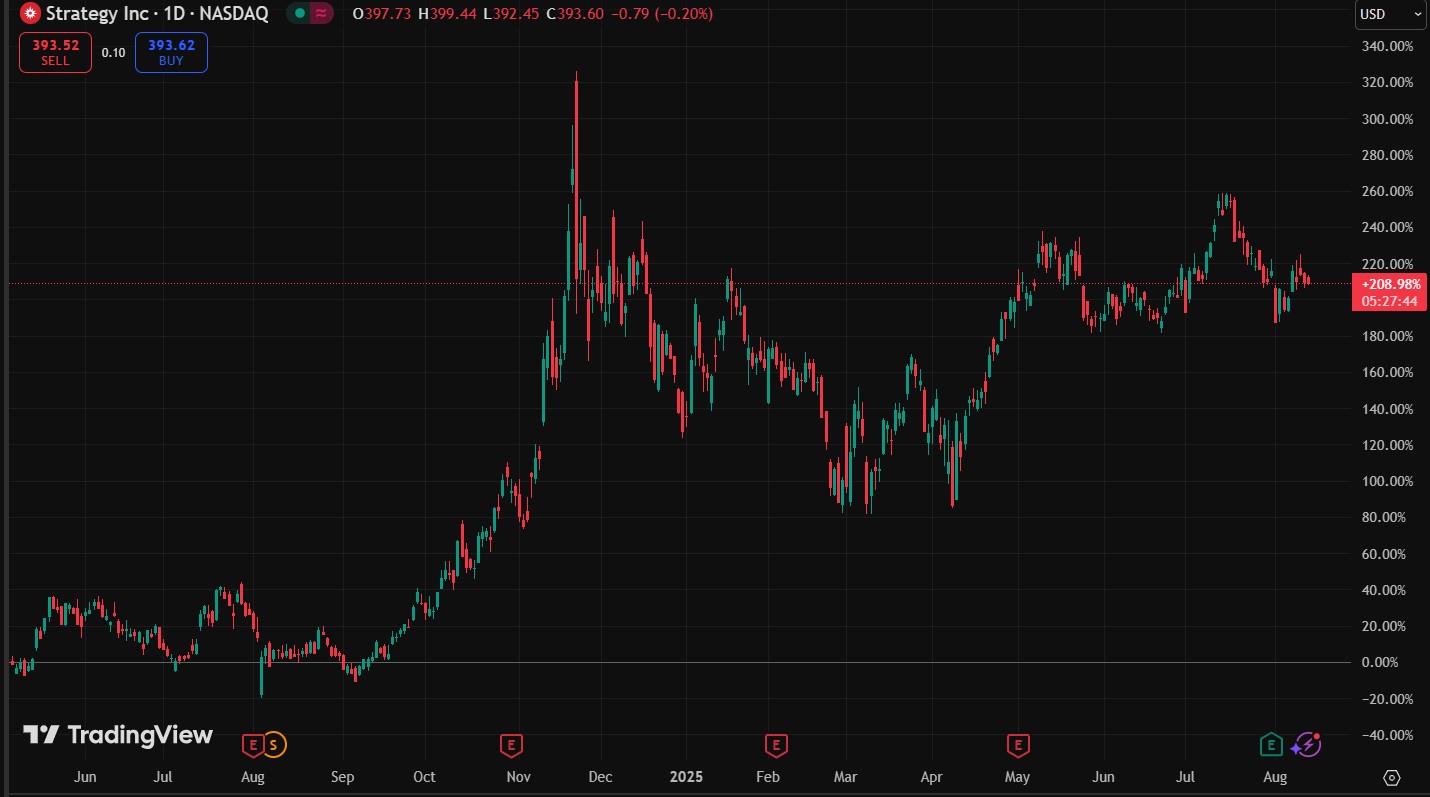
Task: Click the Apr label on time axis
Action: coord(931,777)
